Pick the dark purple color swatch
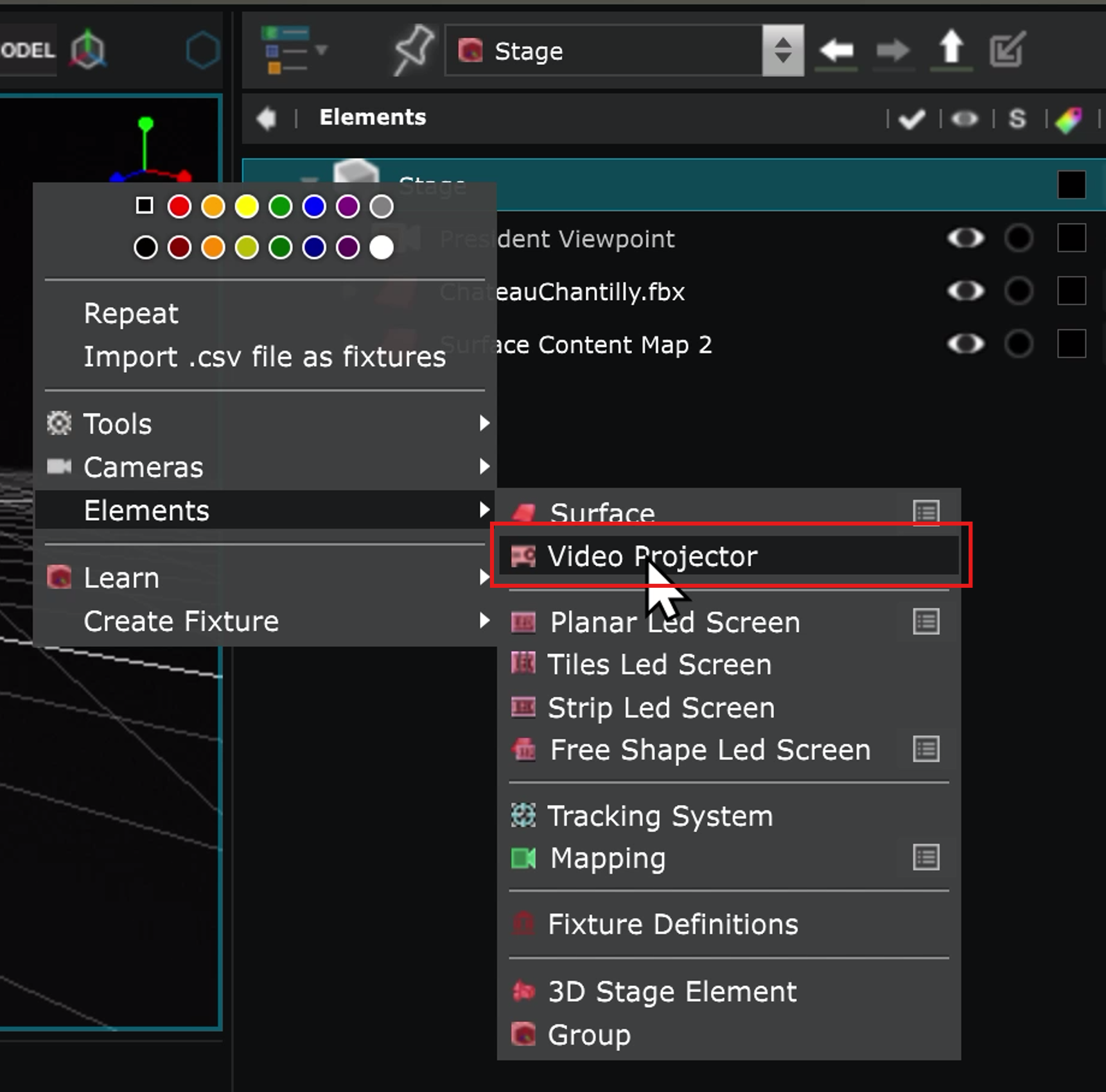 coord(347,247)
